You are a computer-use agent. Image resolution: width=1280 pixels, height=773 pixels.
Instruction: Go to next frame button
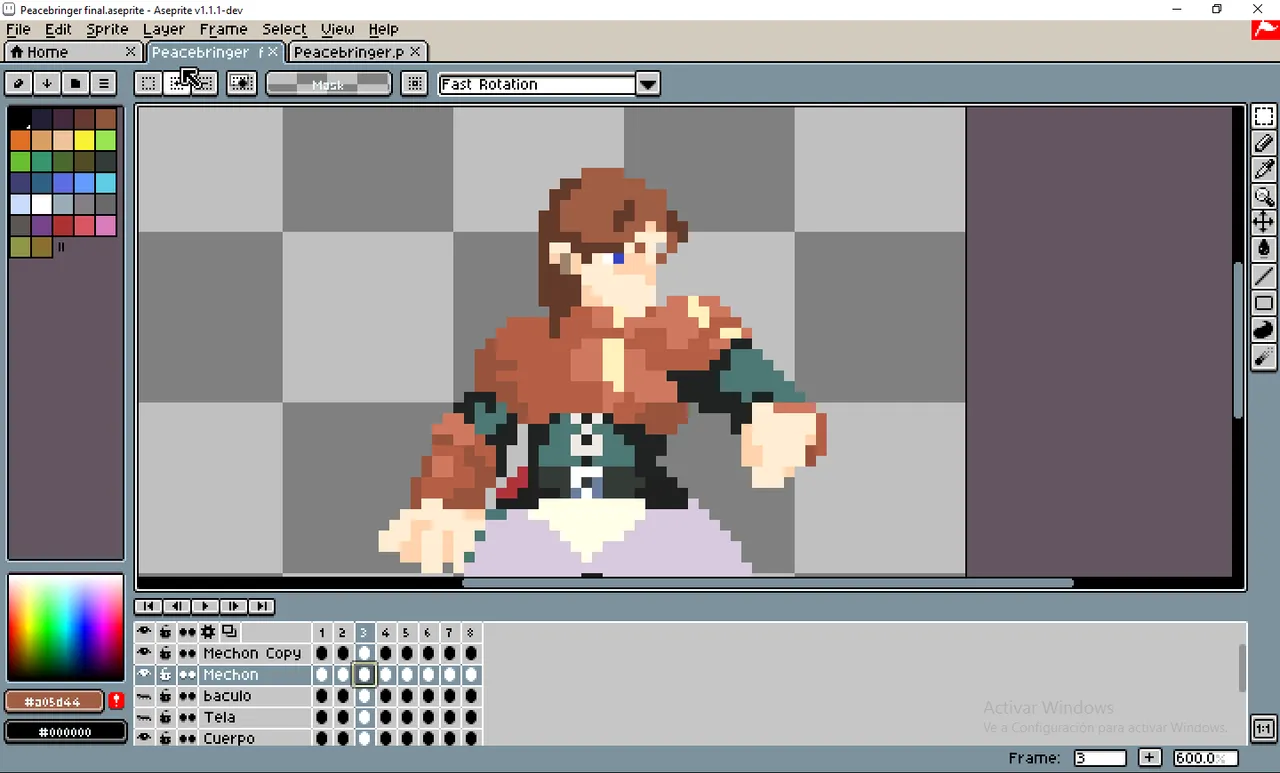tap(233, 606)
